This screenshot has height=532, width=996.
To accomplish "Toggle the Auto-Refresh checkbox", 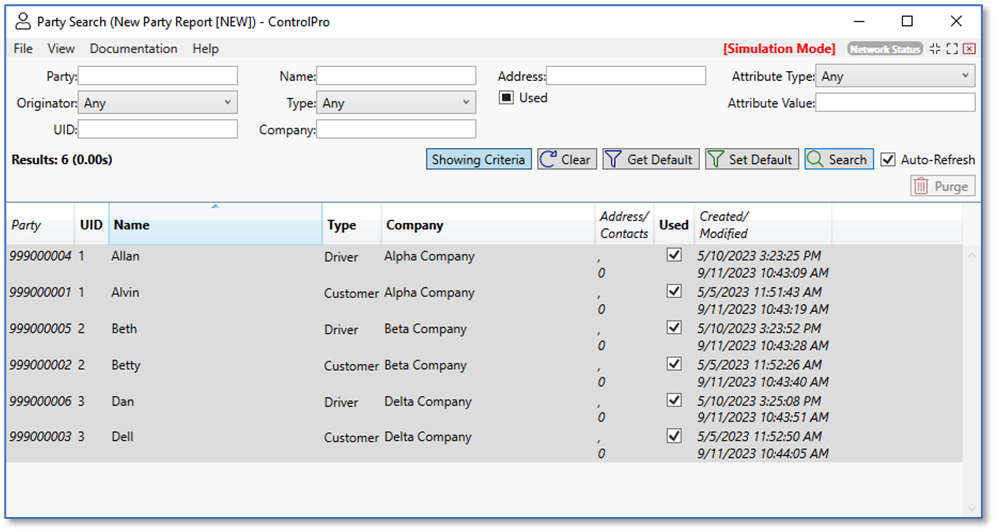I will click(888, 160).
